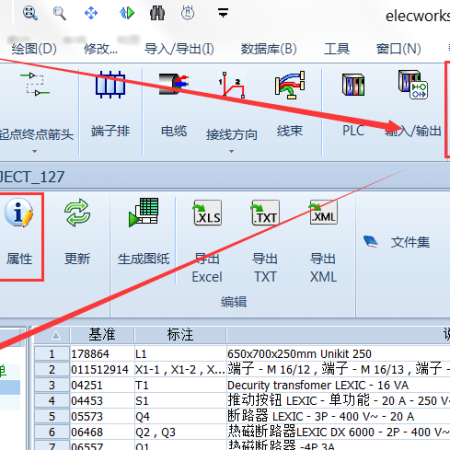Open the 导入/导出(I) menu
The image size is (450, 450).
click(179, 49)
